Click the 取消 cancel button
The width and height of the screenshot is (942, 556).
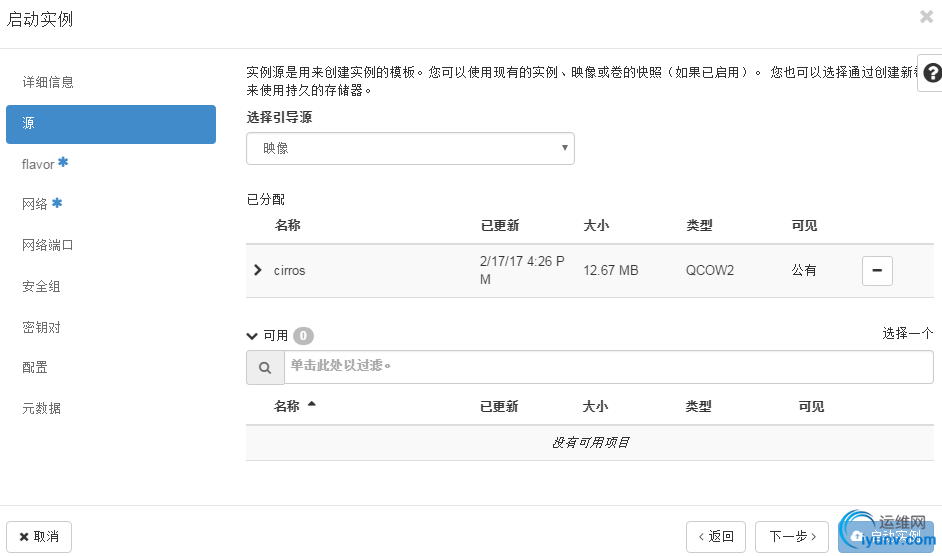click(x=39, y=537)
